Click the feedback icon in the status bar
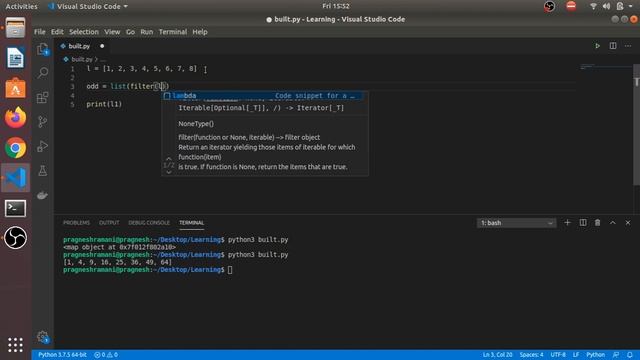Viewport: 640px width, 360px height. click(616, 355)
